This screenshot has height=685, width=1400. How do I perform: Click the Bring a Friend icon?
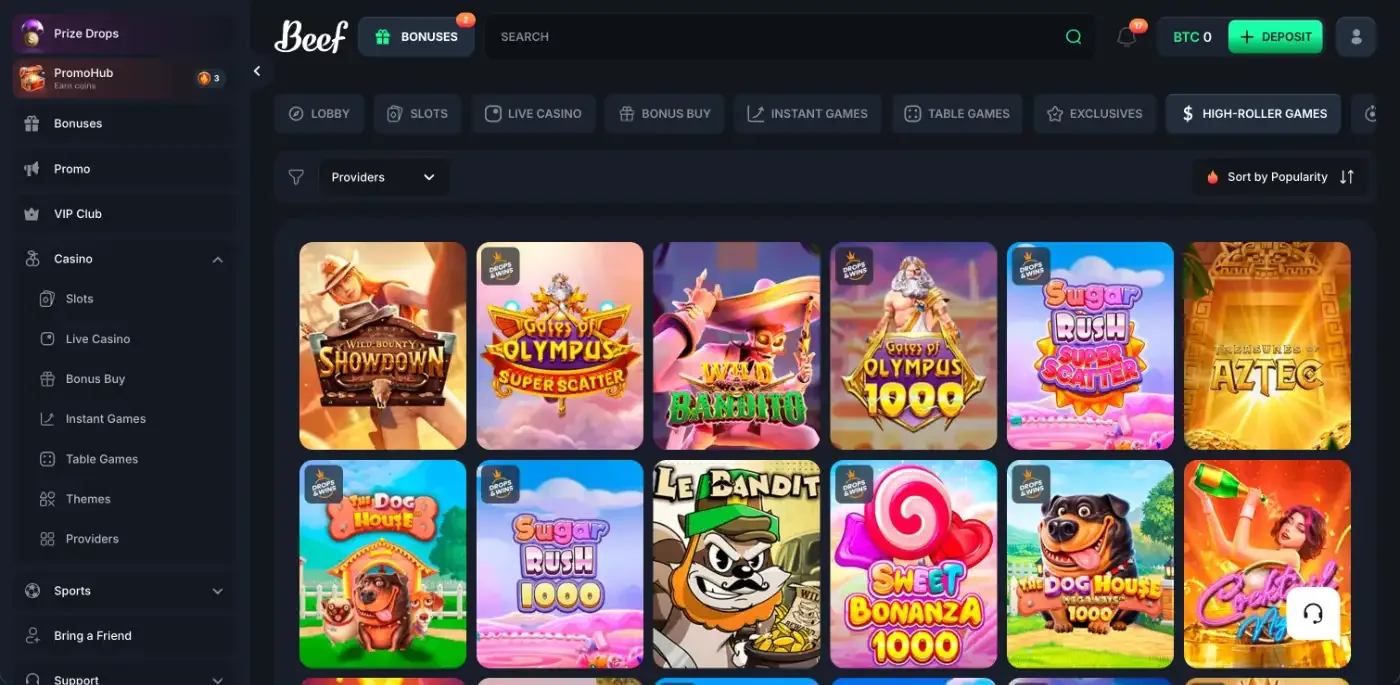32,636
